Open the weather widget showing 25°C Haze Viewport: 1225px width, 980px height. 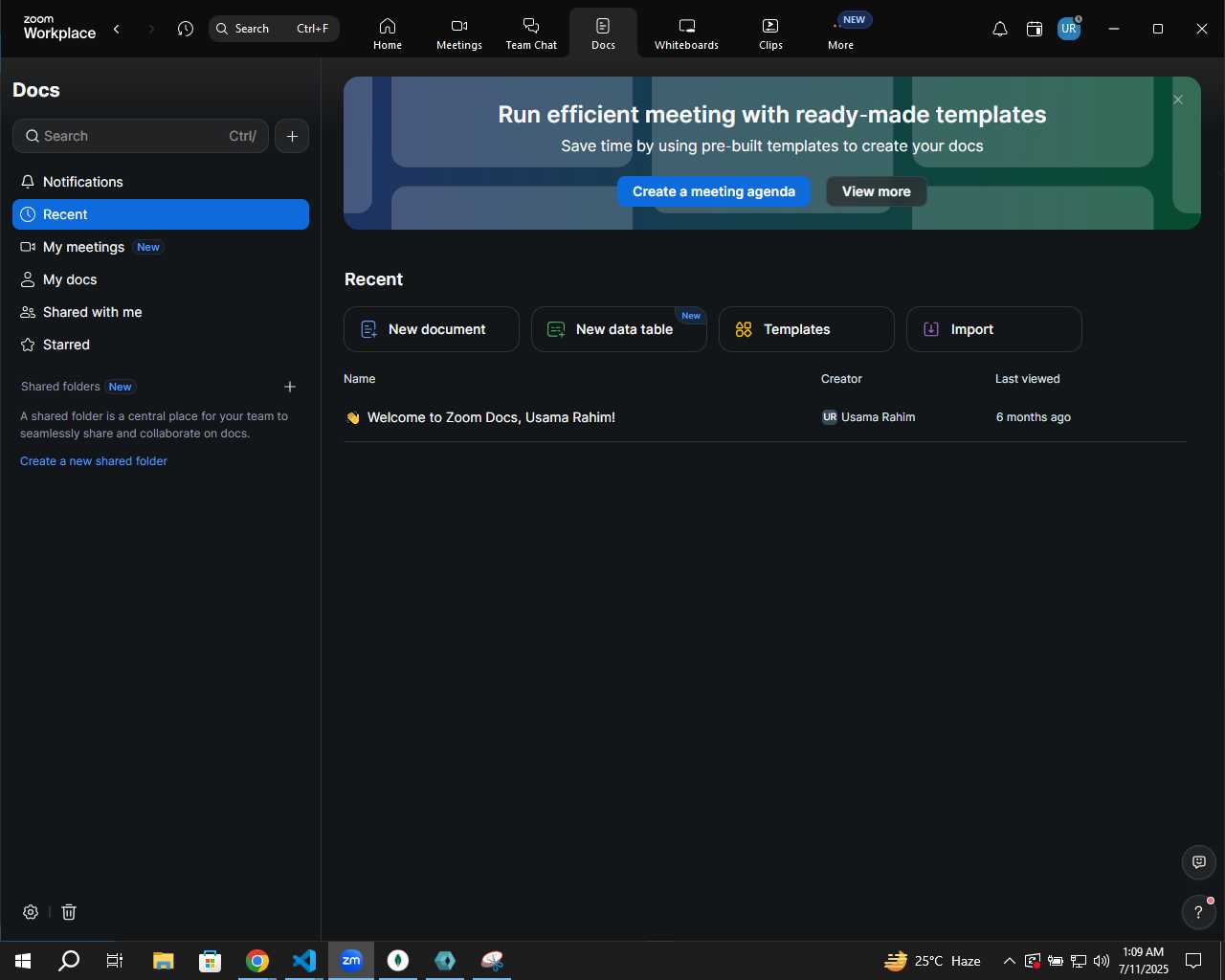click(x=933, y=961)
